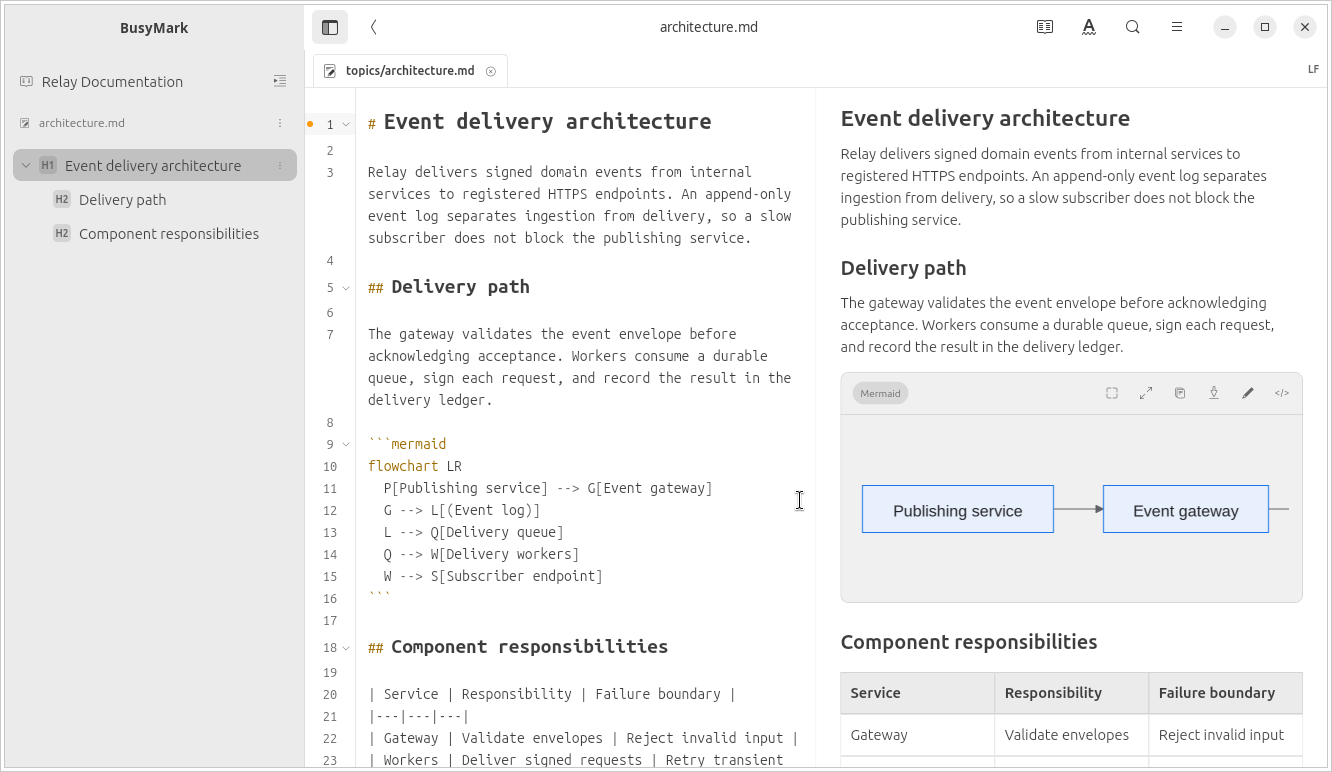Viewport: 1332px width, 772px height.
Task: Open the text formatting A icon
Action: 1089,27
